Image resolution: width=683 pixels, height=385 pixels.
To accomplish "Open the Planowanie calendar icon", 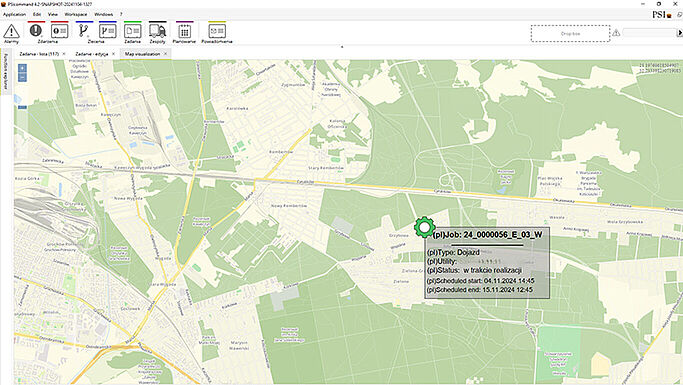I will [184, 31].
